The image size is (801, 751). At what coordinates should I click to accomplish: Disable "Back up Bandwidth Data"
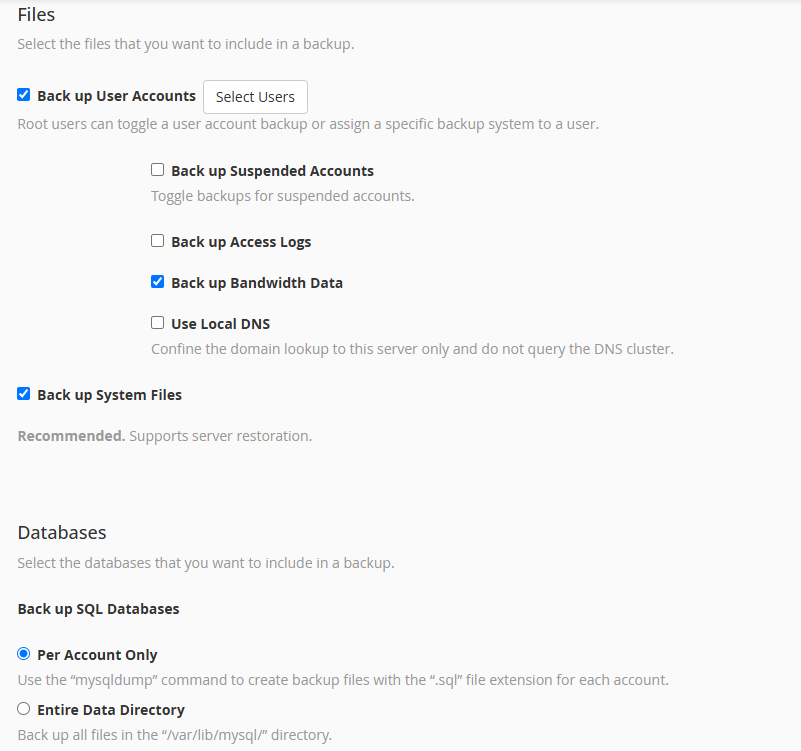157,281
